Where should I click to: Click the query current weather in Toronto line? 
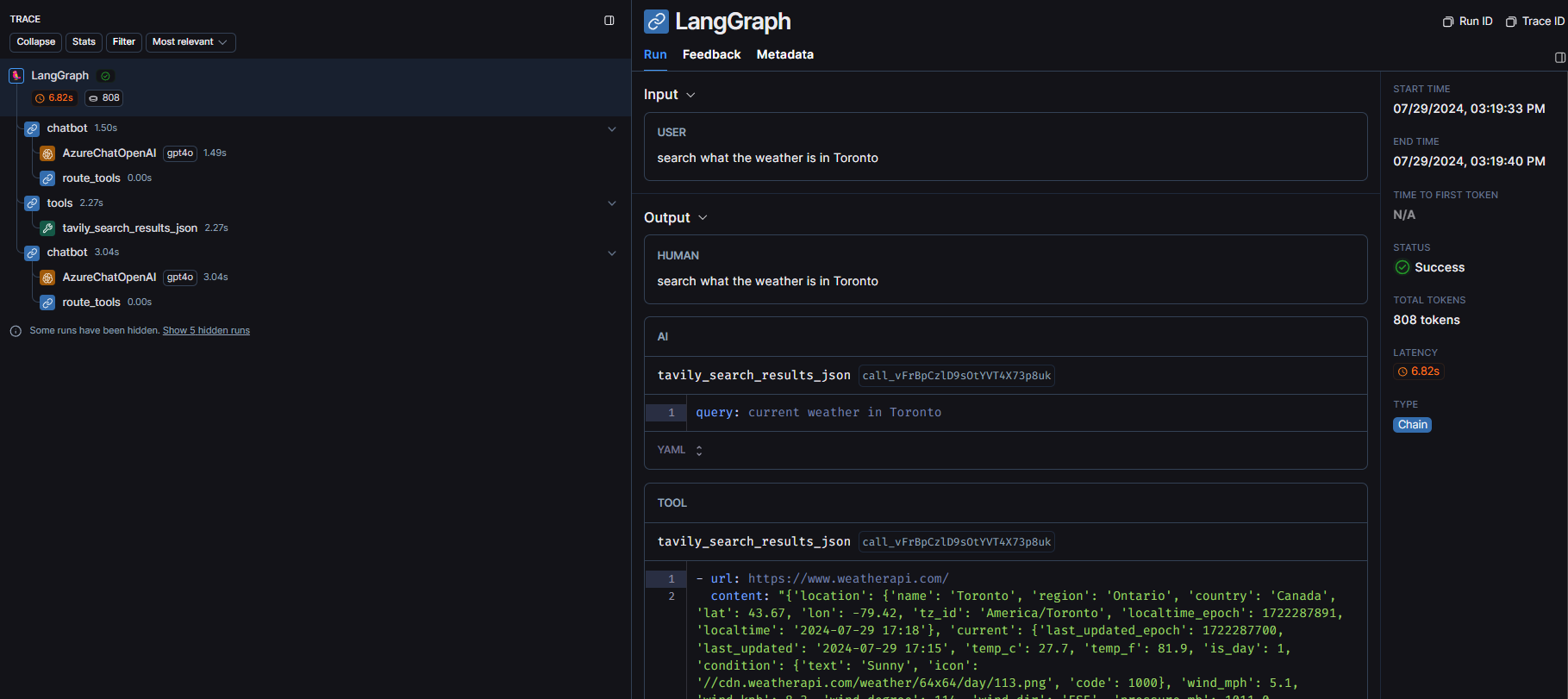coord(819,413)
